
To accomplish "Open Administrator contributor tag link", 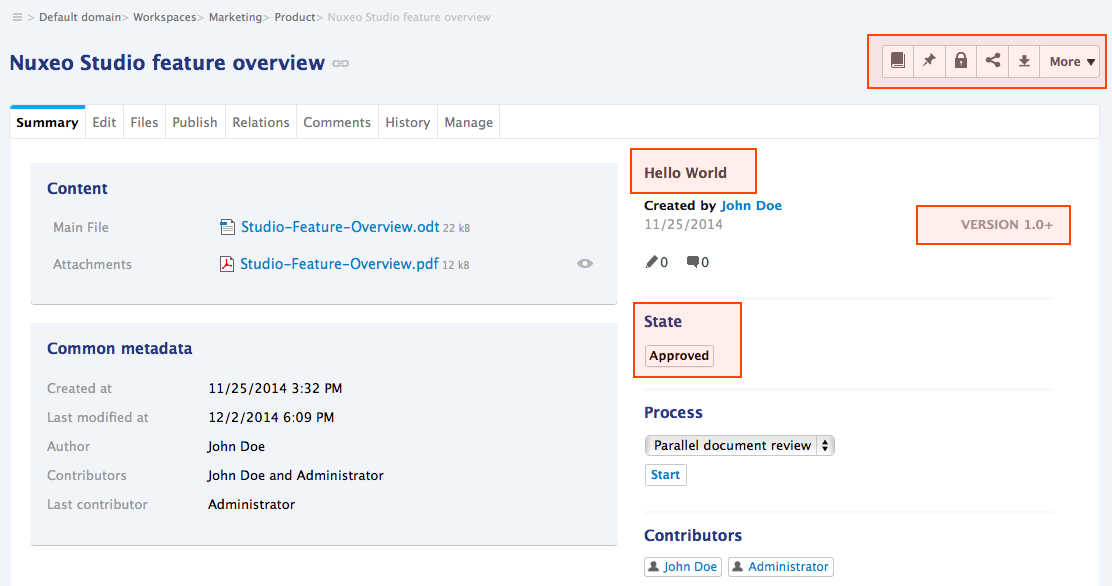I will click(788, 566).
